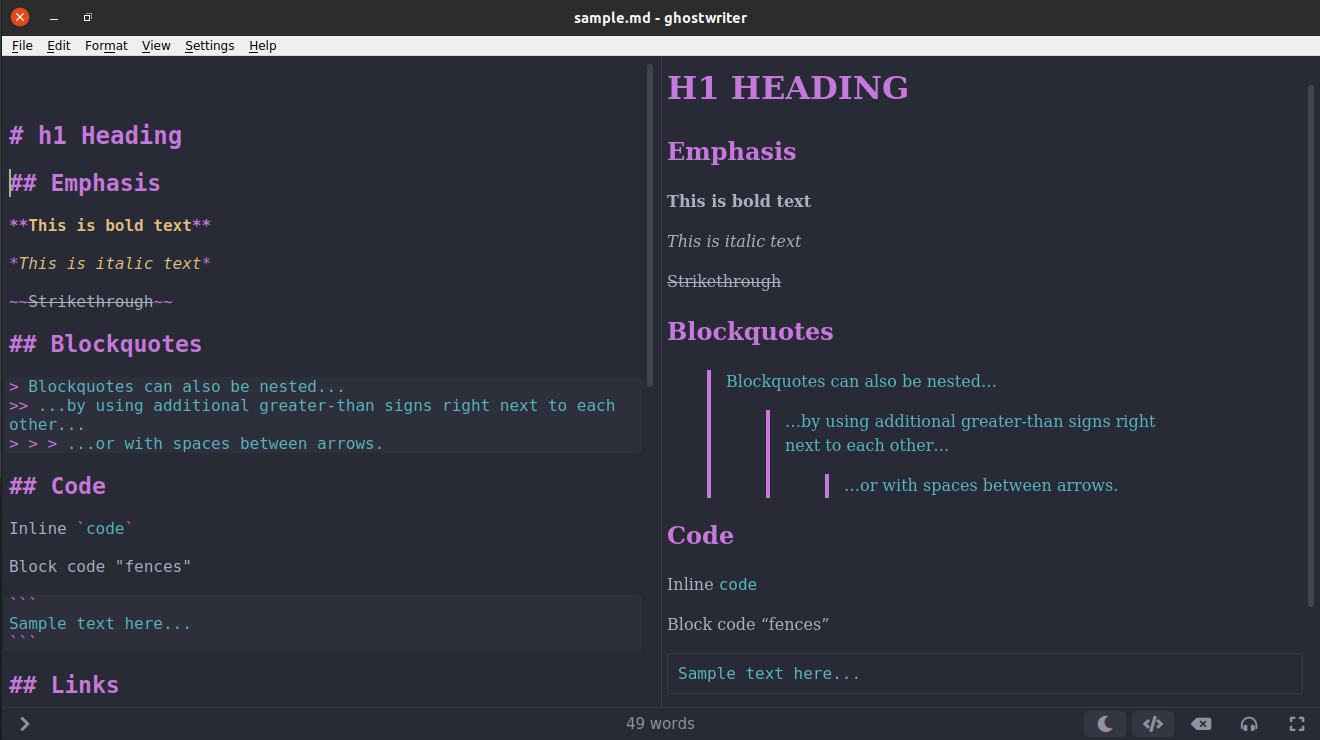
Task: Open the Format menu
Action: (x=106, y=46)
